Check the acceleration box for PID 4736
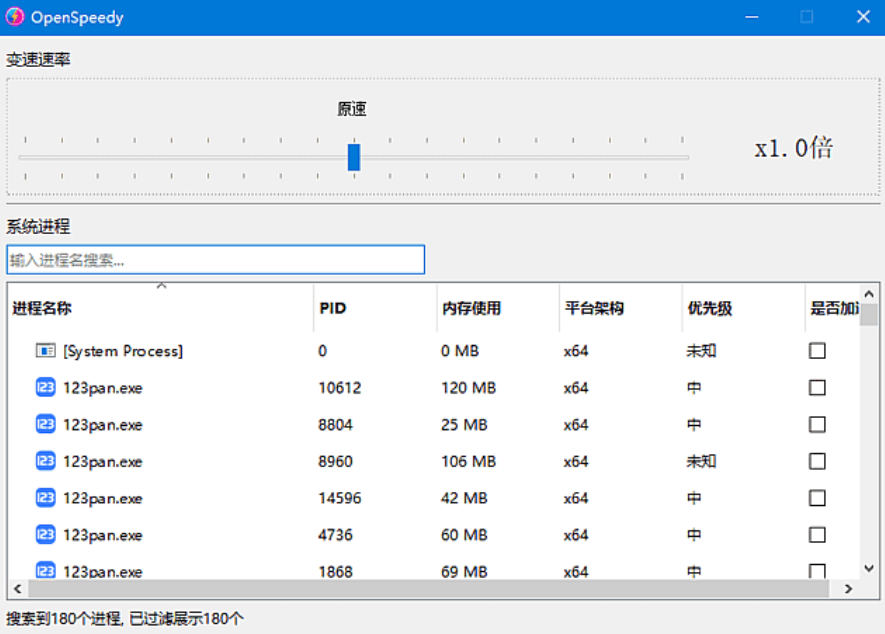The height and width of the screenshot is (634, 885). coord(817,535)
